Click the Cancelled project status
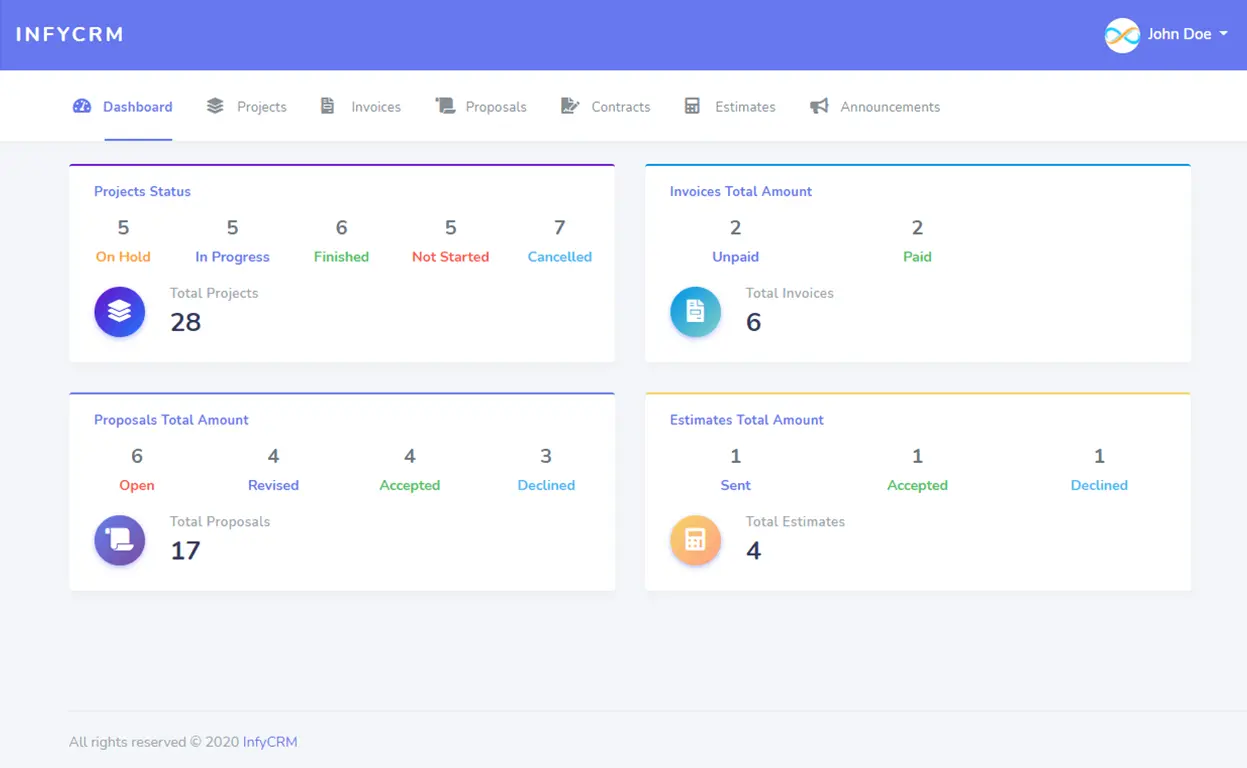This screenshot has height=768, width=1247. (x=560, y=257)
